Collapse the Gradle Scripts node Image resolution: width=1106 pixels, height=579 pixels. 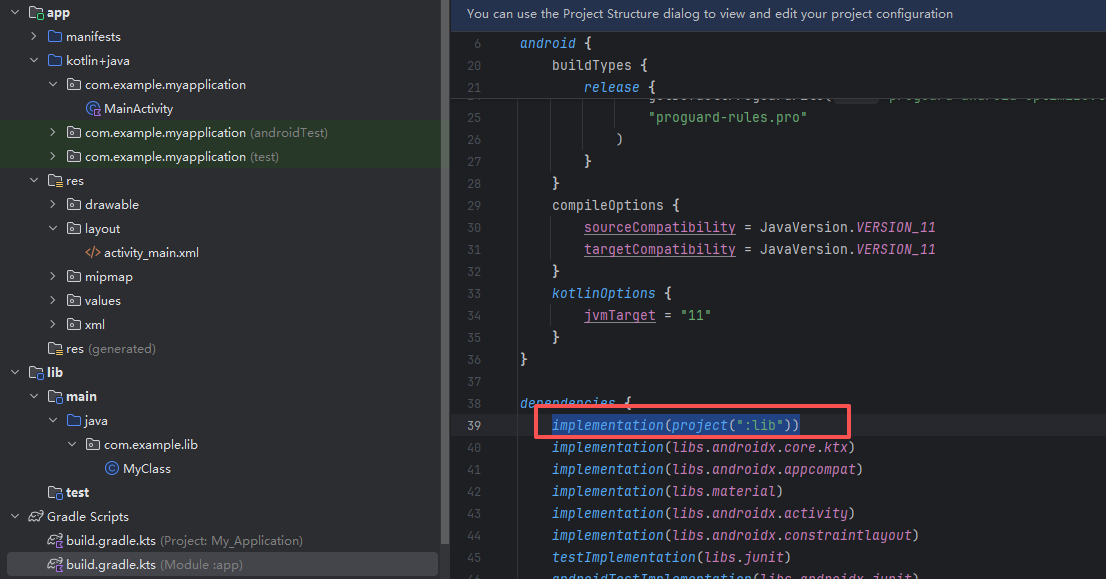click(x=15, y=516)
